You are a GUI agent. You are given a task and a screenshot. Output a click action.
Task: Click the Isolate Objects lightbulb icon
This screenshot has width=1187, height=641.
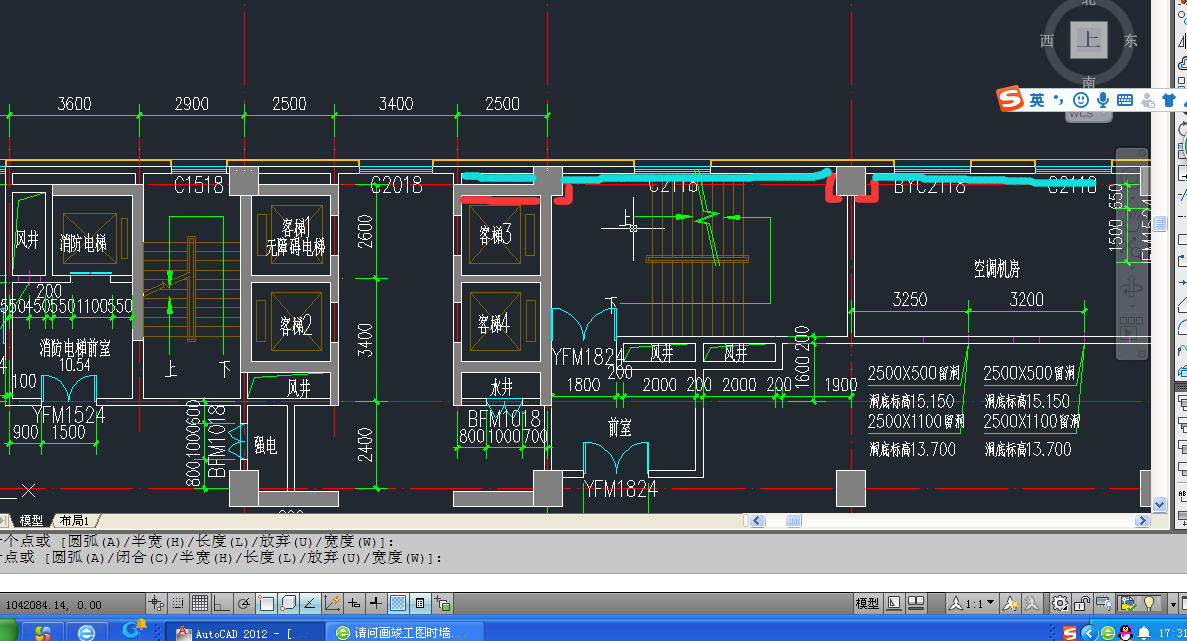(1149, 603)
